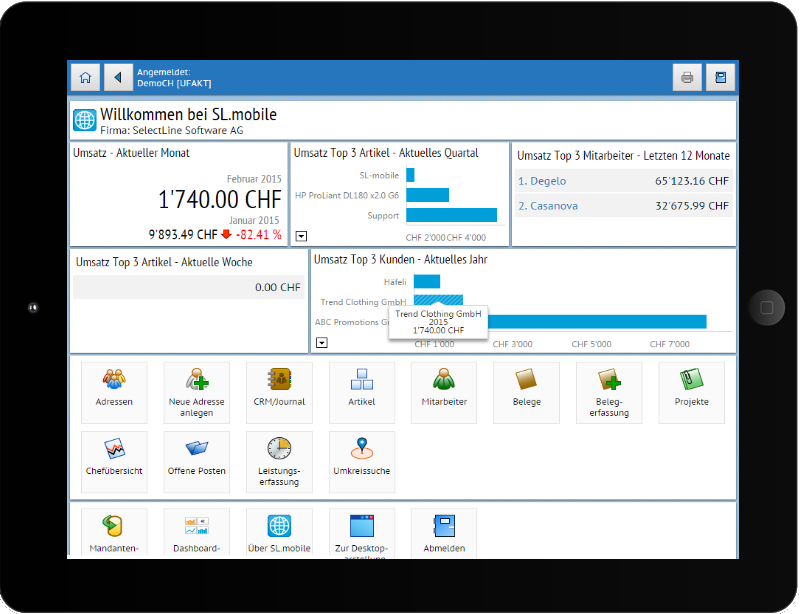Click the ABC Promotions long bar
This screenshot has width=800, height=614.
pyautogui.click(x=596, y=322)
